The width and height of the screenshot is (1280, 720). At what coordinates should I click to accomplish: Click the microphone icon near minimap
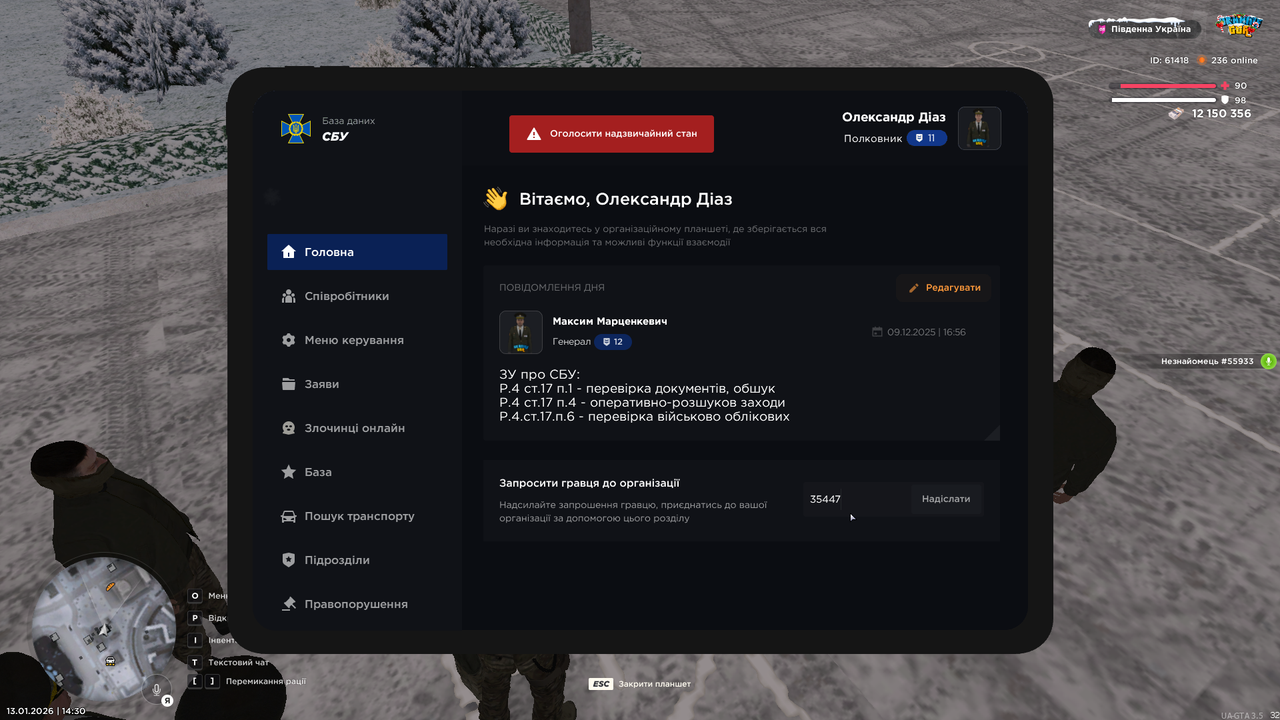(156, 688)
